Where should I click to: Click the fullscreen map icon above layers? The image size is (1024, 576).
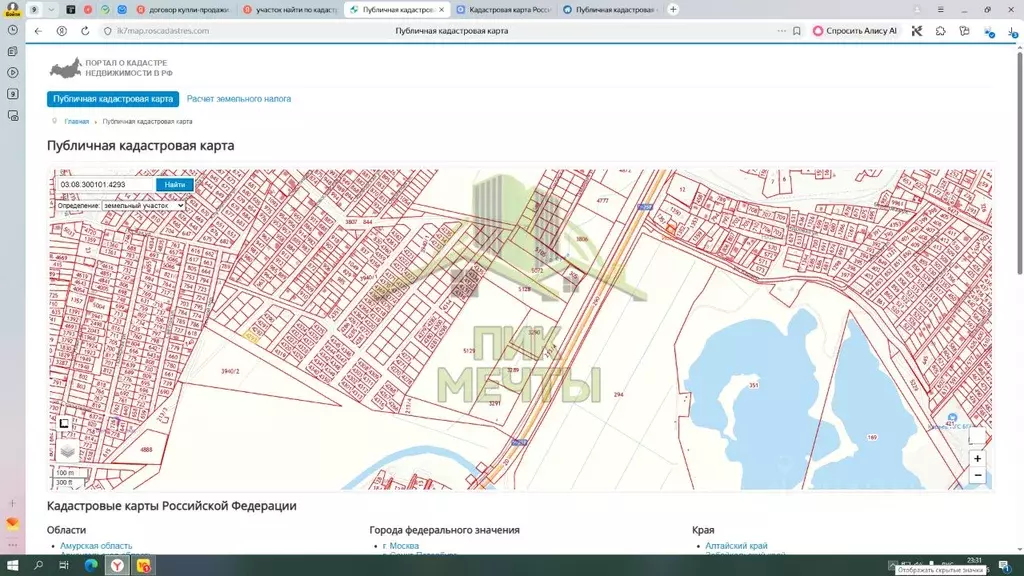pos(65,424)
